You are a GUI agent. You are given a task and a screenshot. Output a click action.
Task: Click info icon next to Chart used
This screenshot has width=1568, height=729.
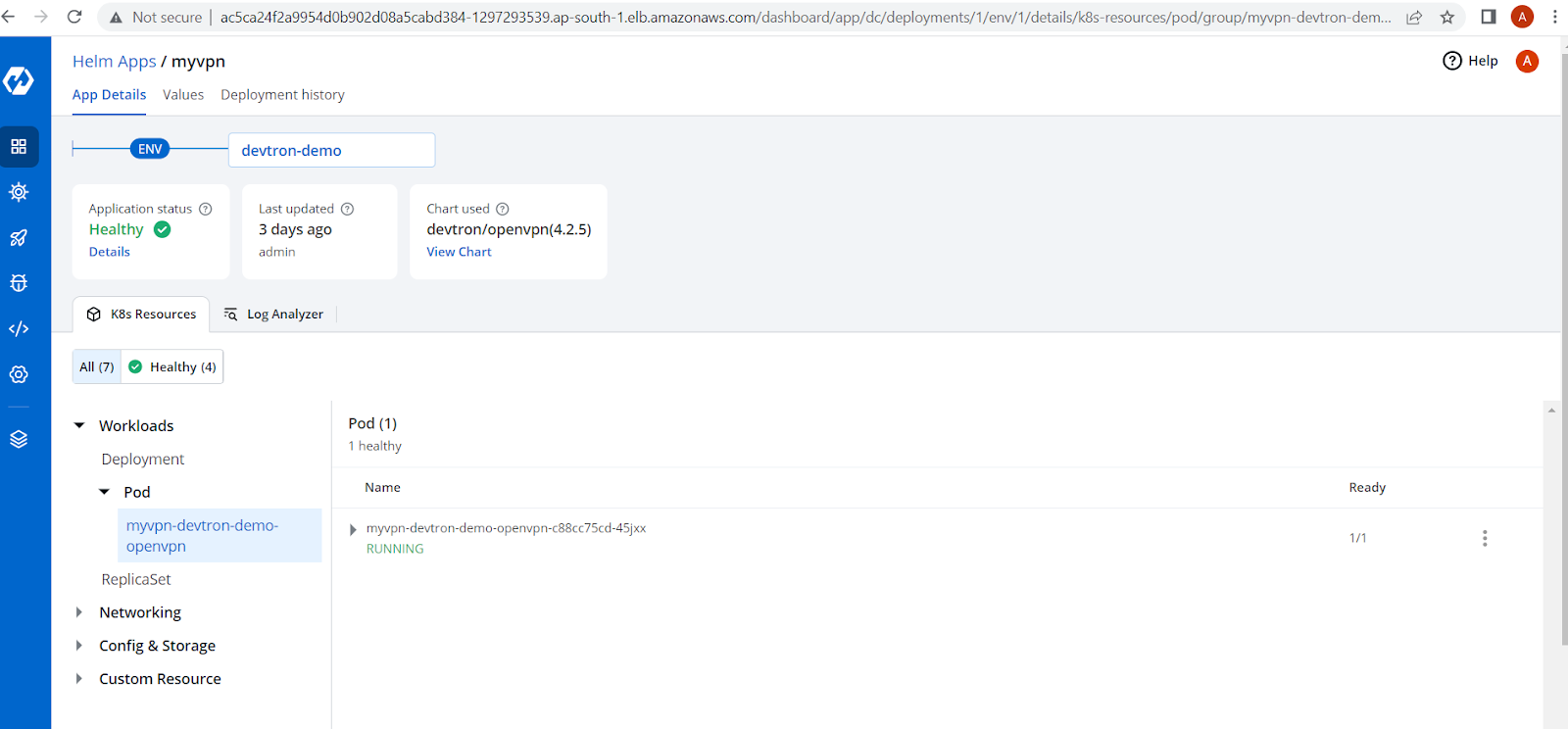[503, 209]
